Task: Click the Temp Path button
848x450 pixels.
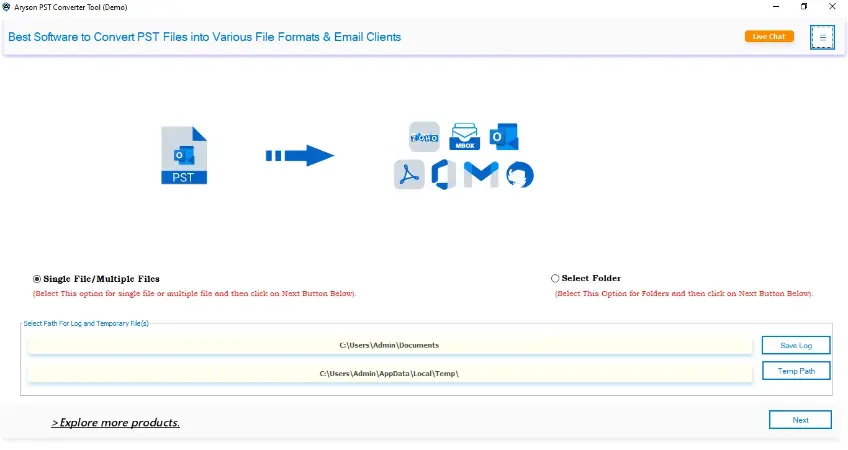Action: click(796, 371)
